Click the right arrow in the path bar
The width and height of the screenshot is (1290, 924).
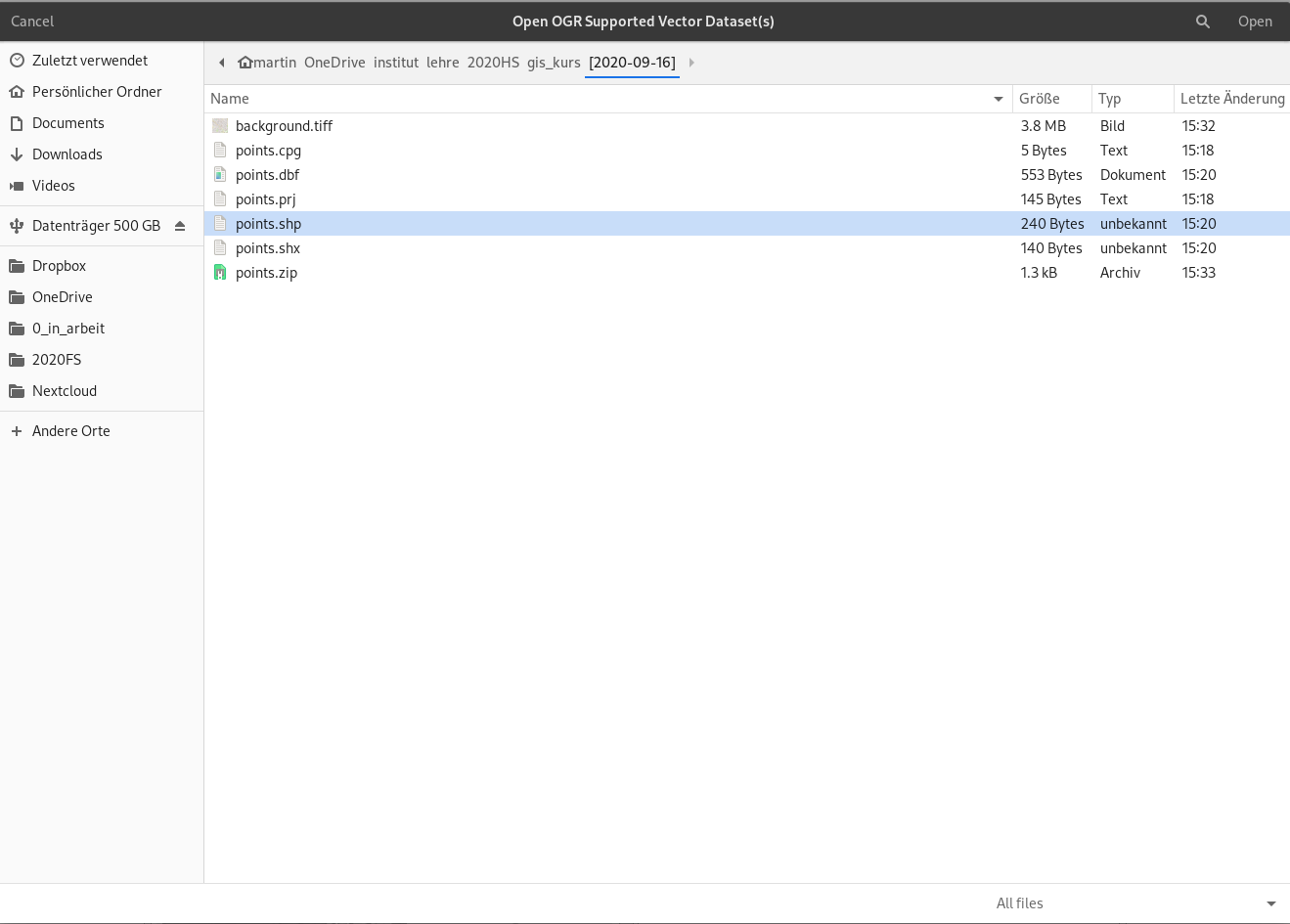pyautogui.click(x=691, y=63)
